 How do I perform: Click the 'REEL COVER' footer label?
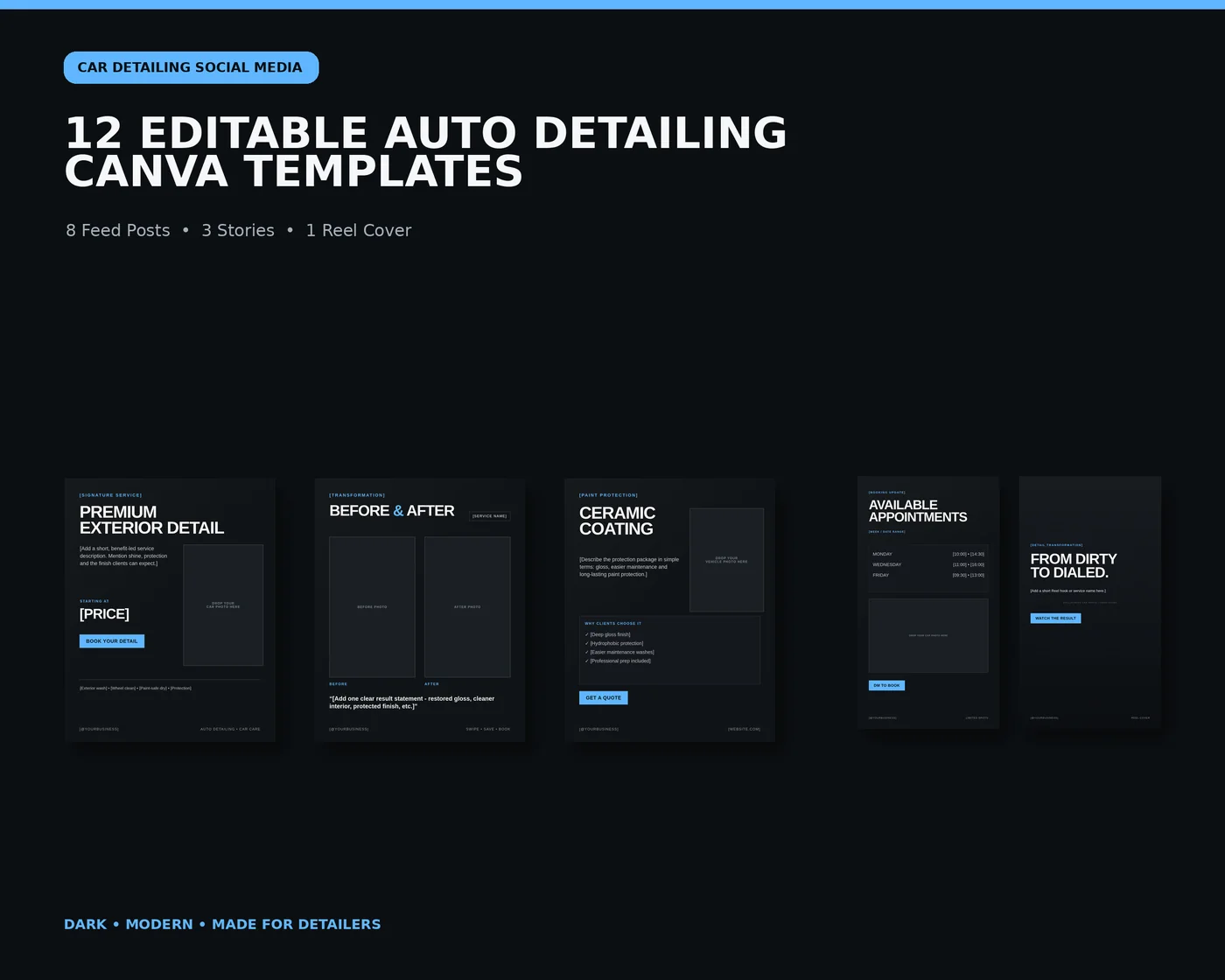pyautogui.click(x=1141, y=717)
